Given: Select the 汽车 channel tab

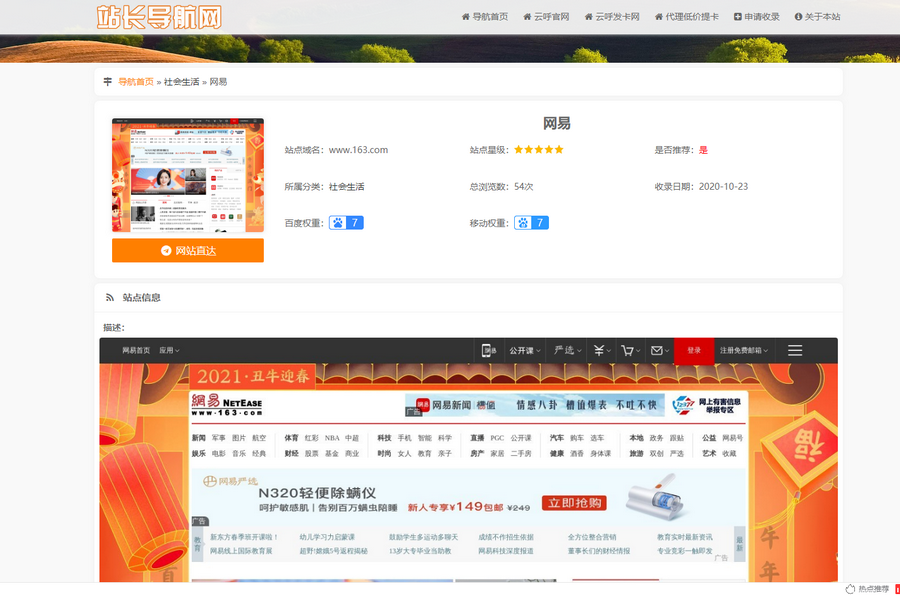Looking at the screenshot, I should coord(556,438).
